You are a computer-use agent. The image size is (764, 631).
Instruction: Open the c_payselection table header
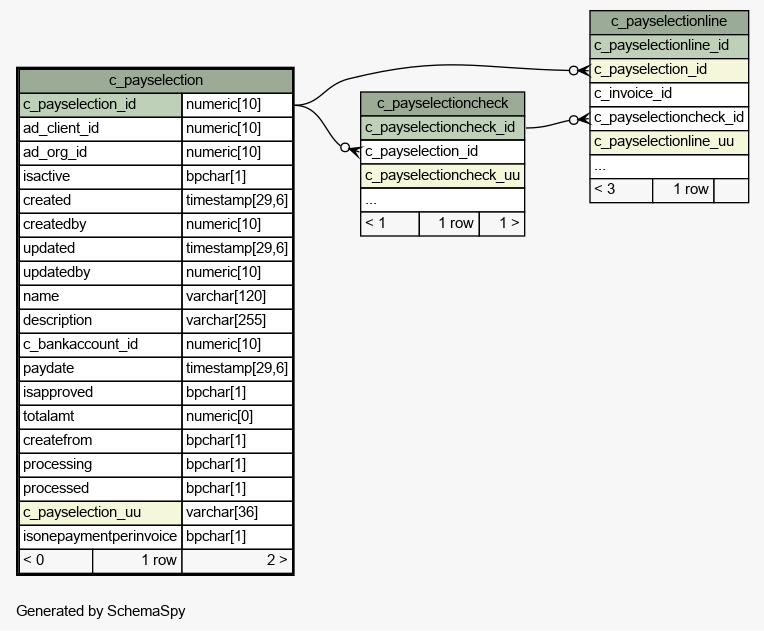click(x=155, y=80)
